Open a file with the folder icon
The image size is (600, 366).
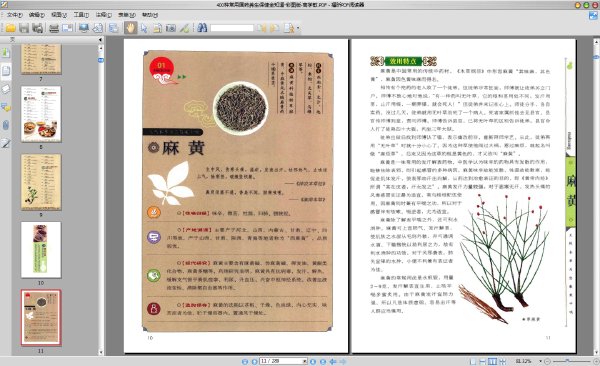coord(10,28)
